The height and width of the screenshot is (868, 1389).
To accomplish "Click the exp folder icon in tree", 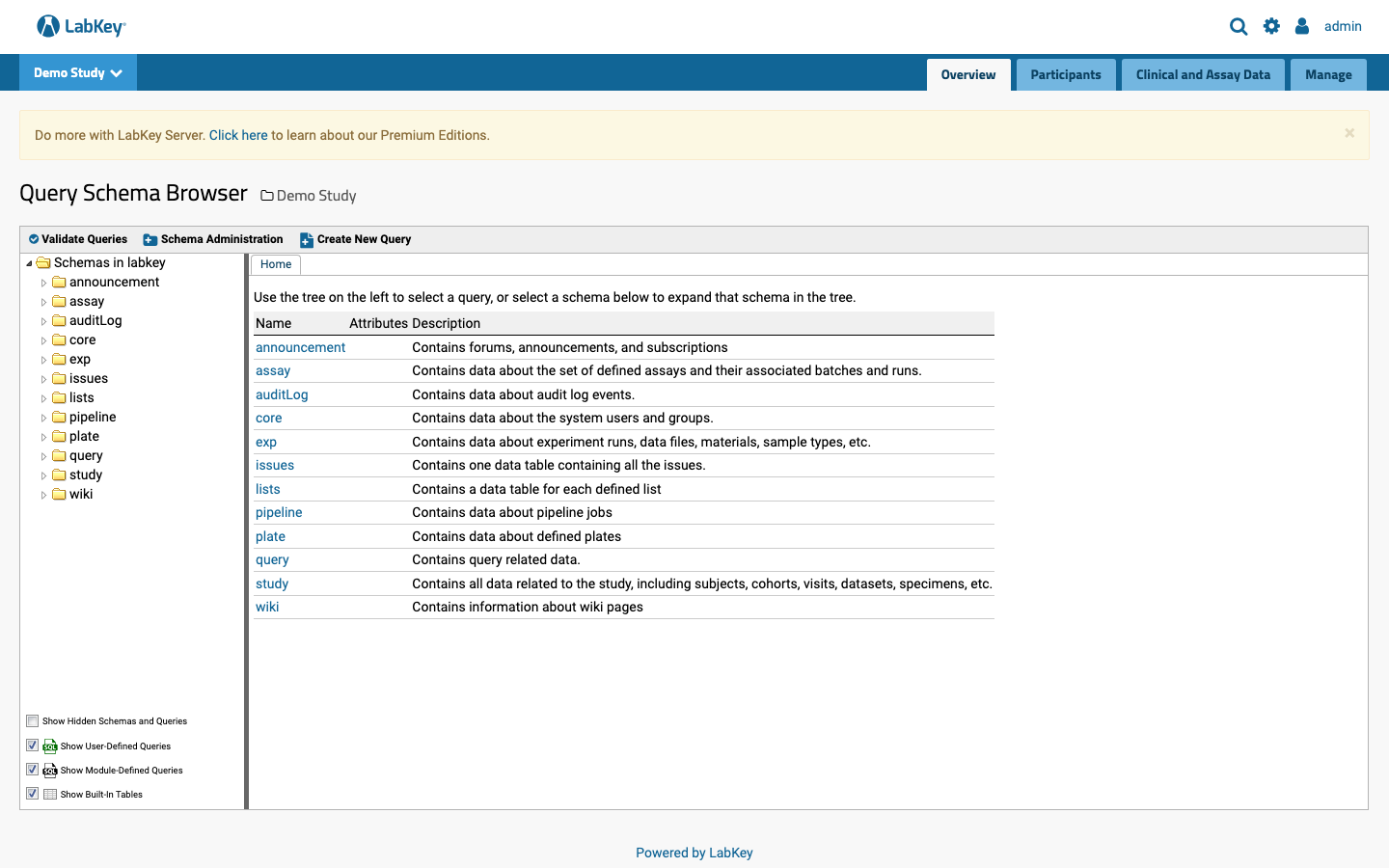I will [x=59, y=359].
